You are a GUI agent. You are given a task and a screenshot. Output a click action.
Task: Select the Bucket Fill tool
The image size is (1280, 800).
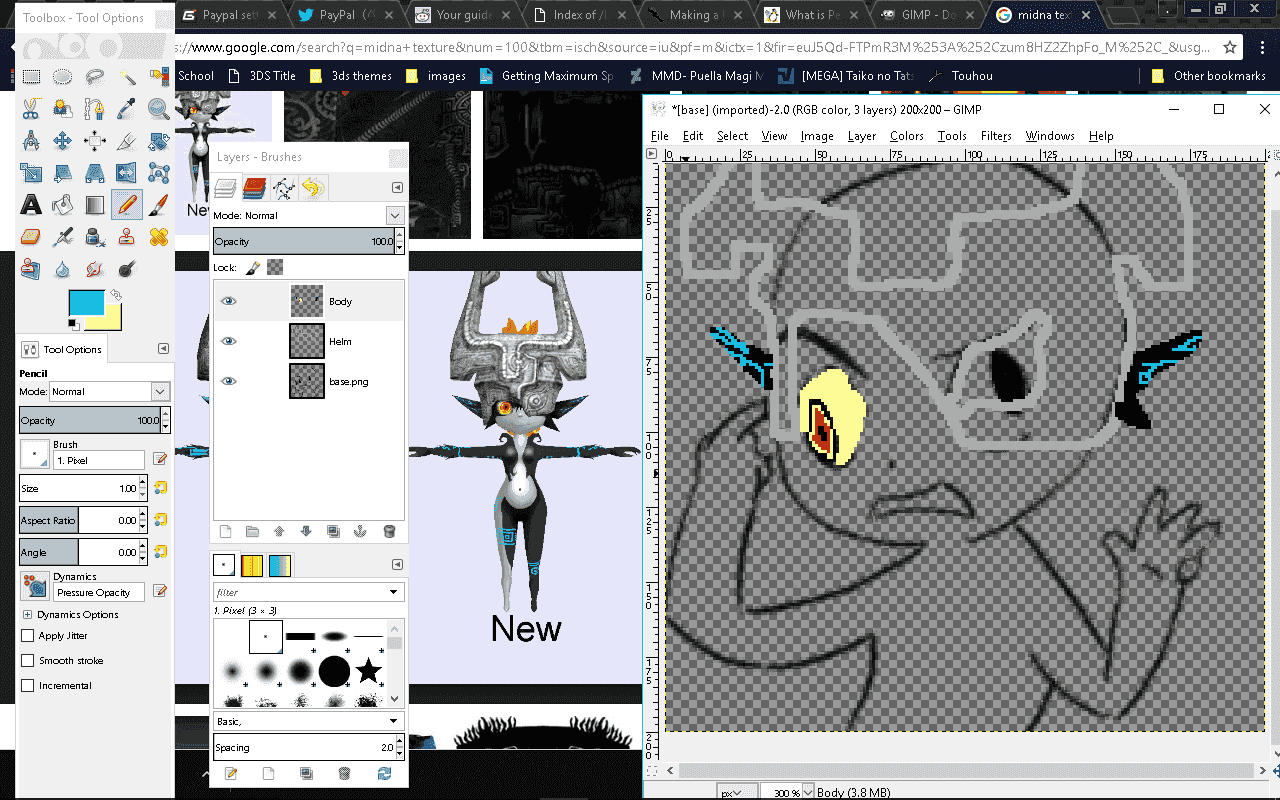coord(63,205)
